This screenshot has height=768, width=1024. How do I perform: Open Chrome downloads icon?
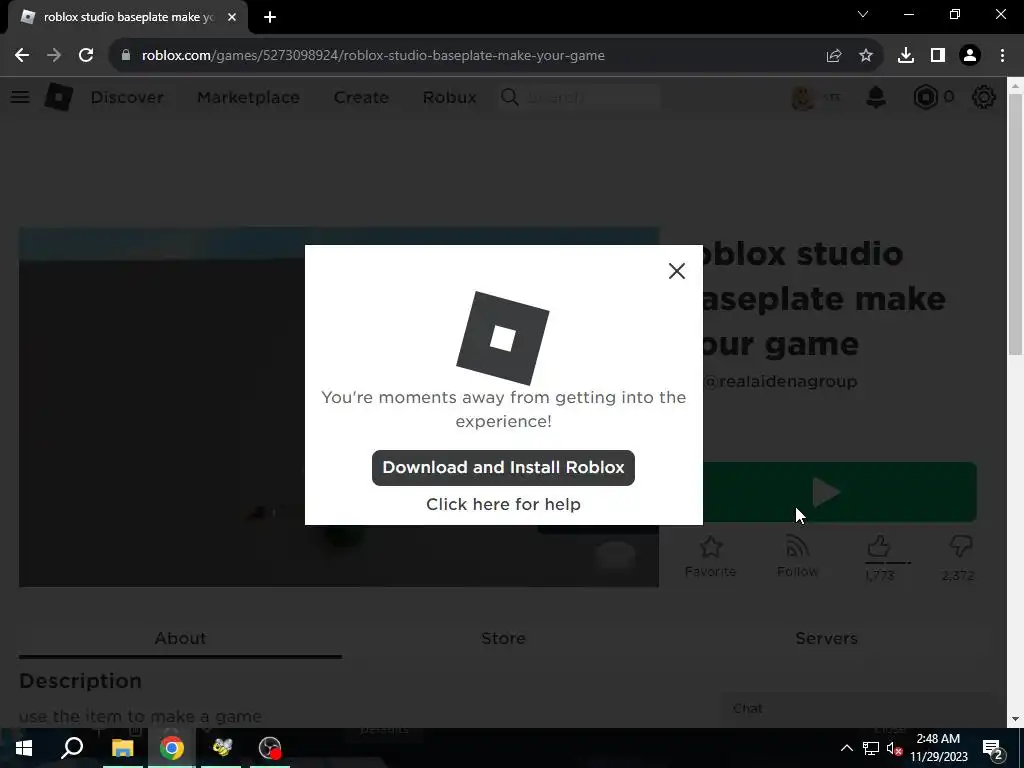pyautogui.click(x=906, y=56)
